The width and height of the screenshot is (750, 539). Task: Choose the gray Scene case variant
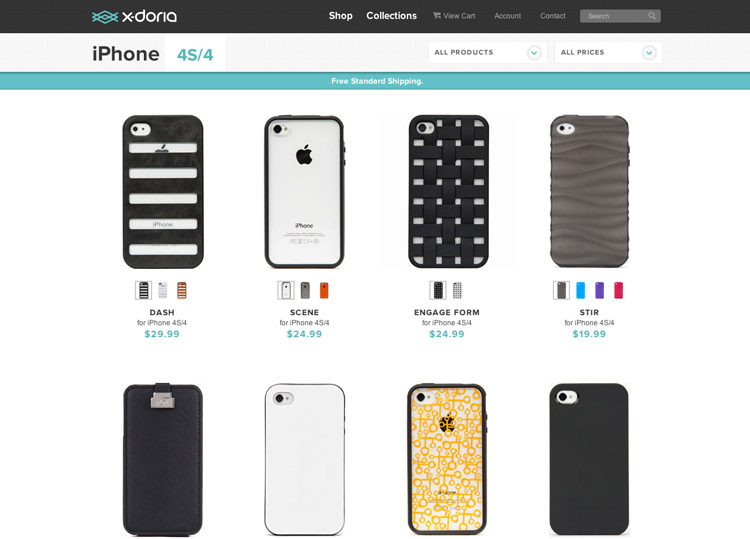coord(305,290)
